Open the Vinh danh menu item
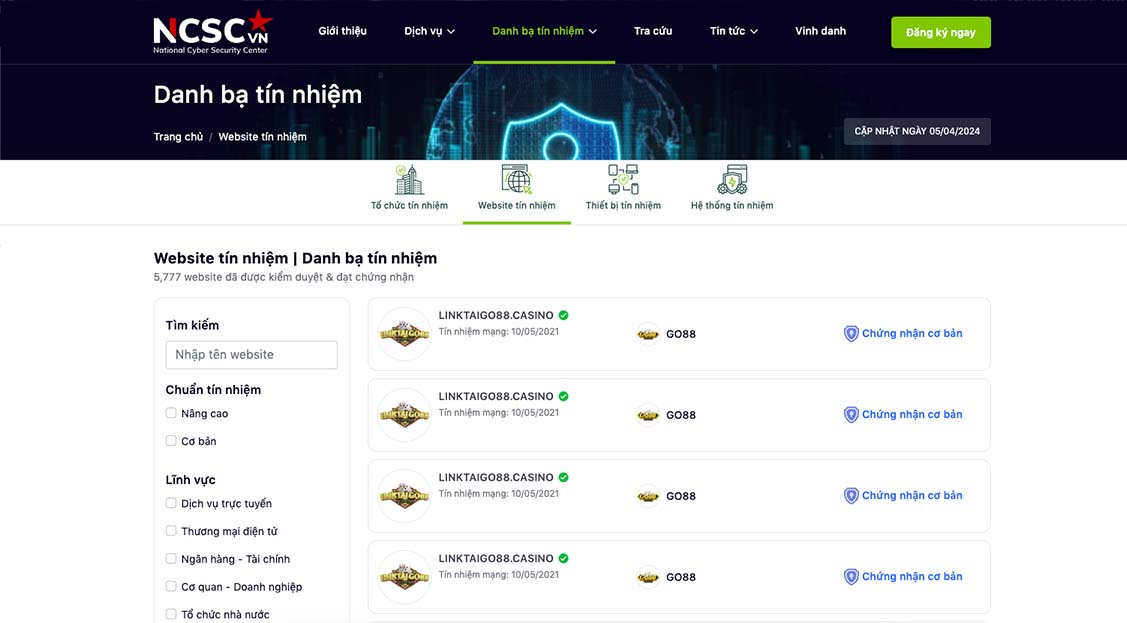The image size is (1127, 623). (x=820, y=31)
